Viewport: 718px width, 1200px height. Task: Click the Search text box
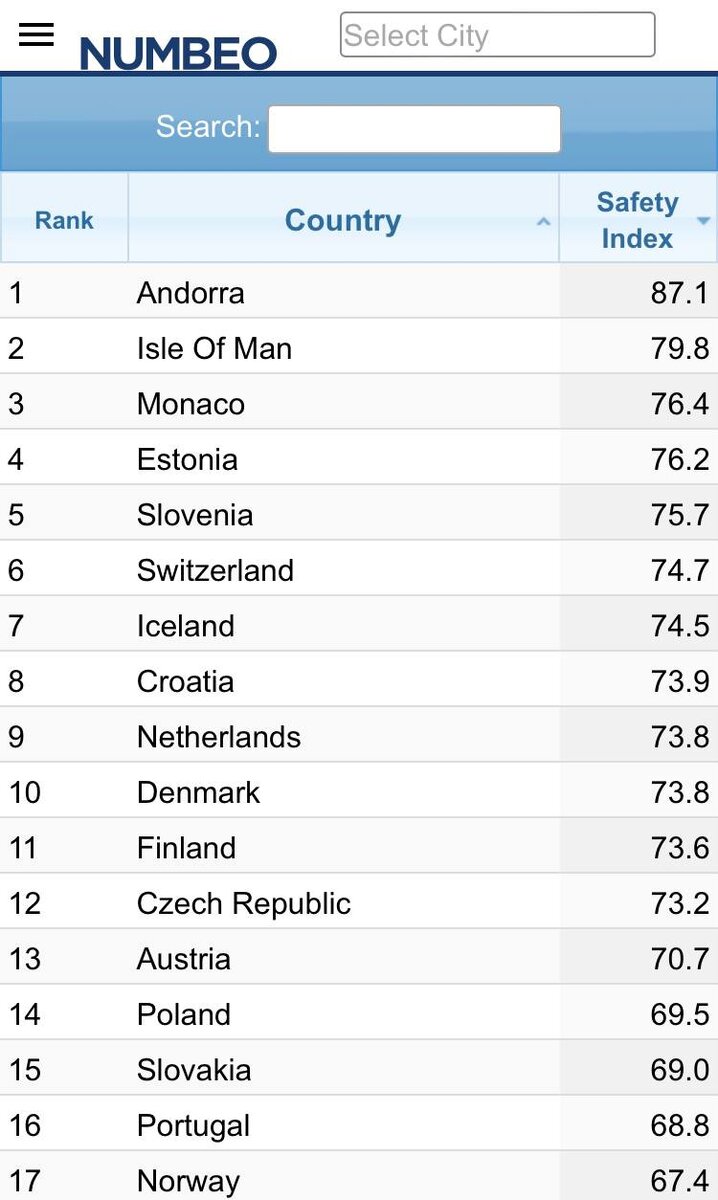[x=414, y=129]
